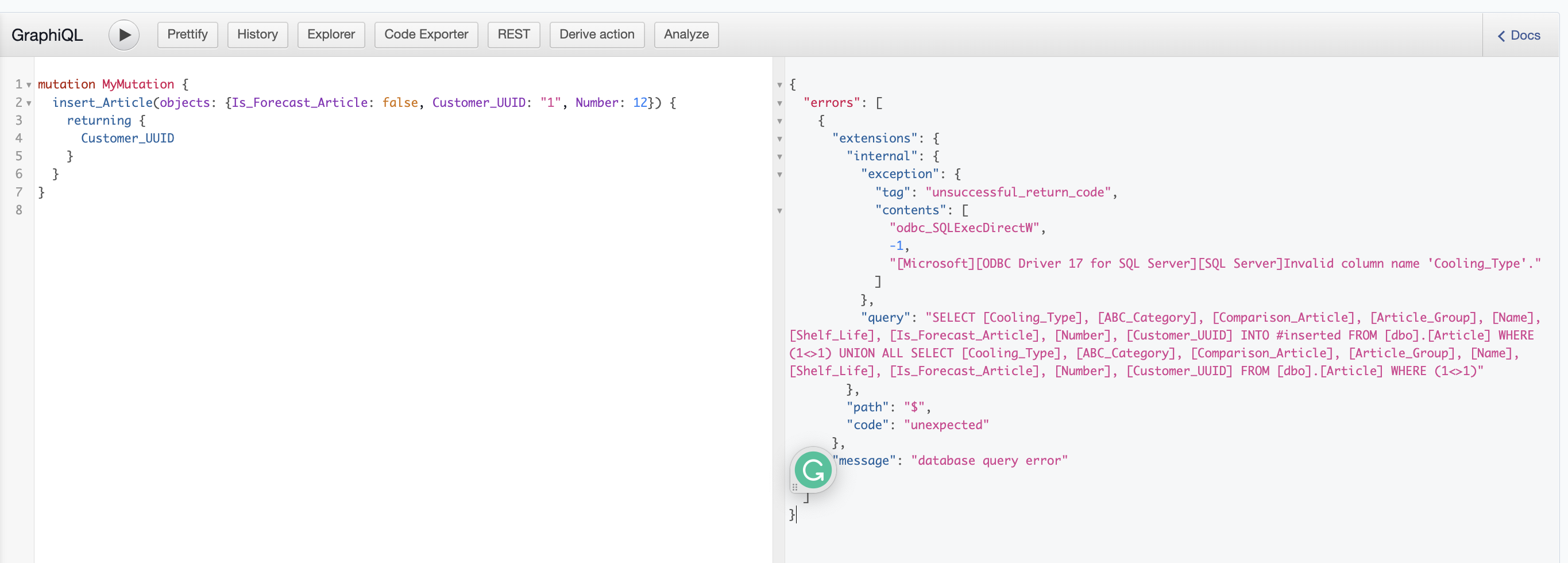Open the Docs sidebar
Viewport: 1568px width, 563px height.
click(x=1519, y=35)
